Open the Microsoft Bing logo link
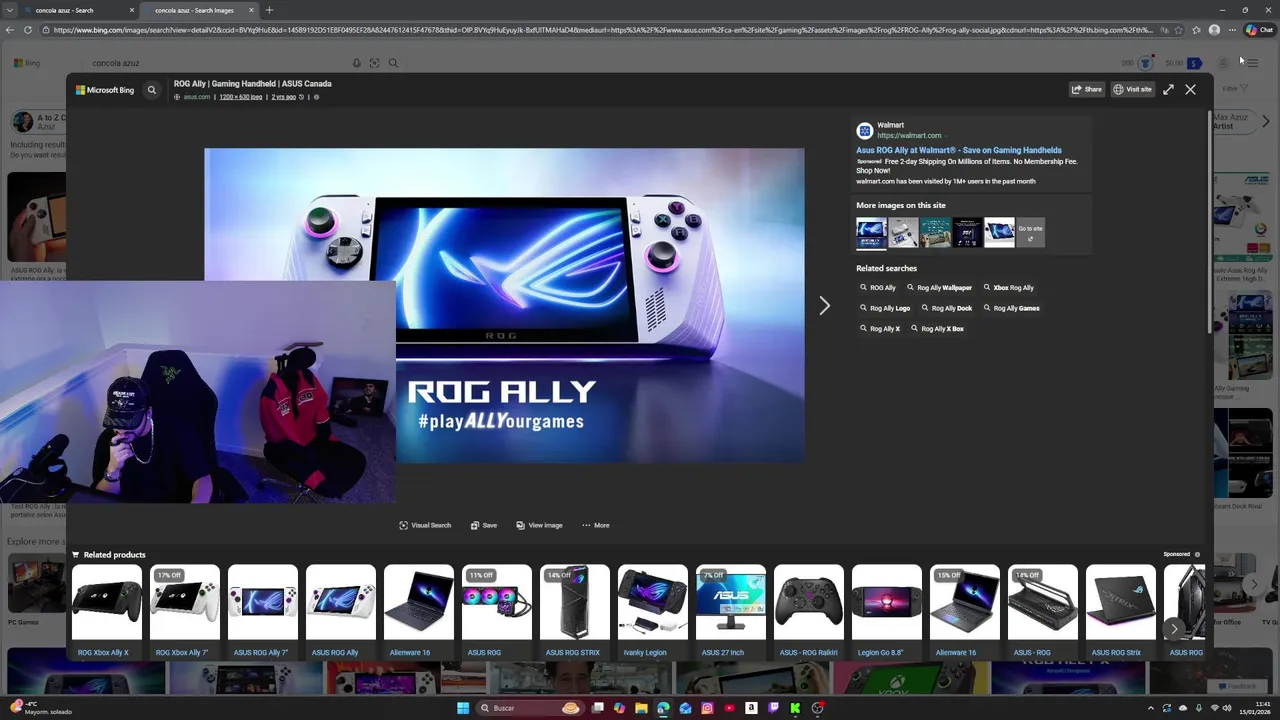1280x720 pixels. pyautogui.click(x=105, y=90)
